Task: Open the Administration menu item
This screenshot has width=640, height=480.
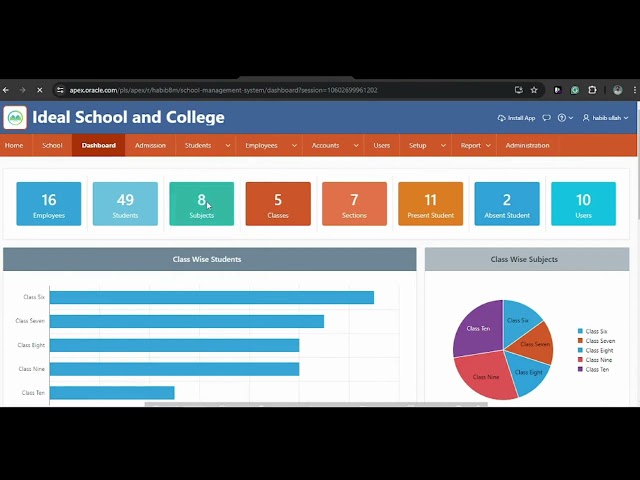Action: click(x=527, y=145)
